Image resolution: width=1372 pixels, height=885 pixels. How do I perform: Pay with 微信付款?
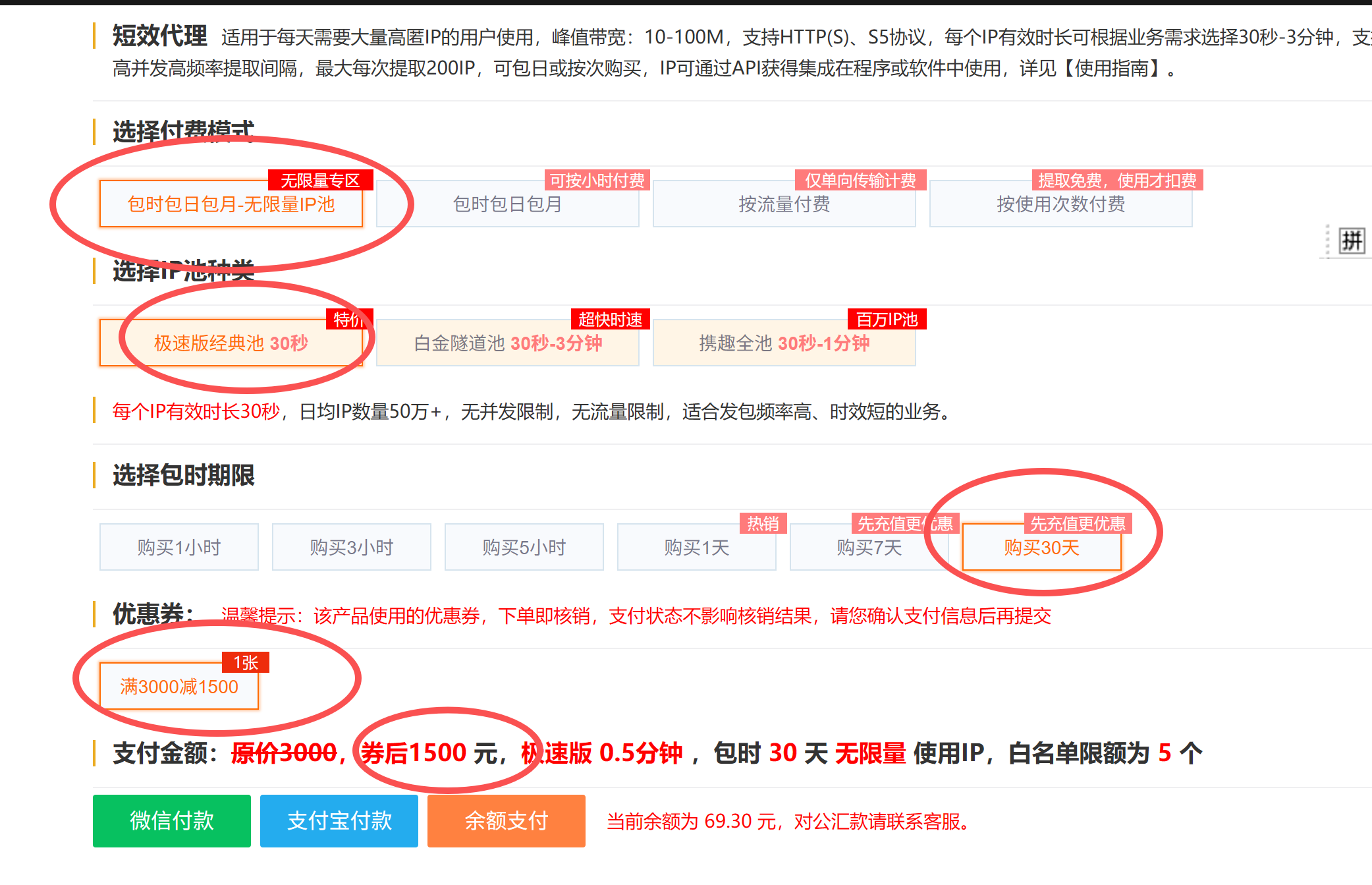tap(171, 821)
